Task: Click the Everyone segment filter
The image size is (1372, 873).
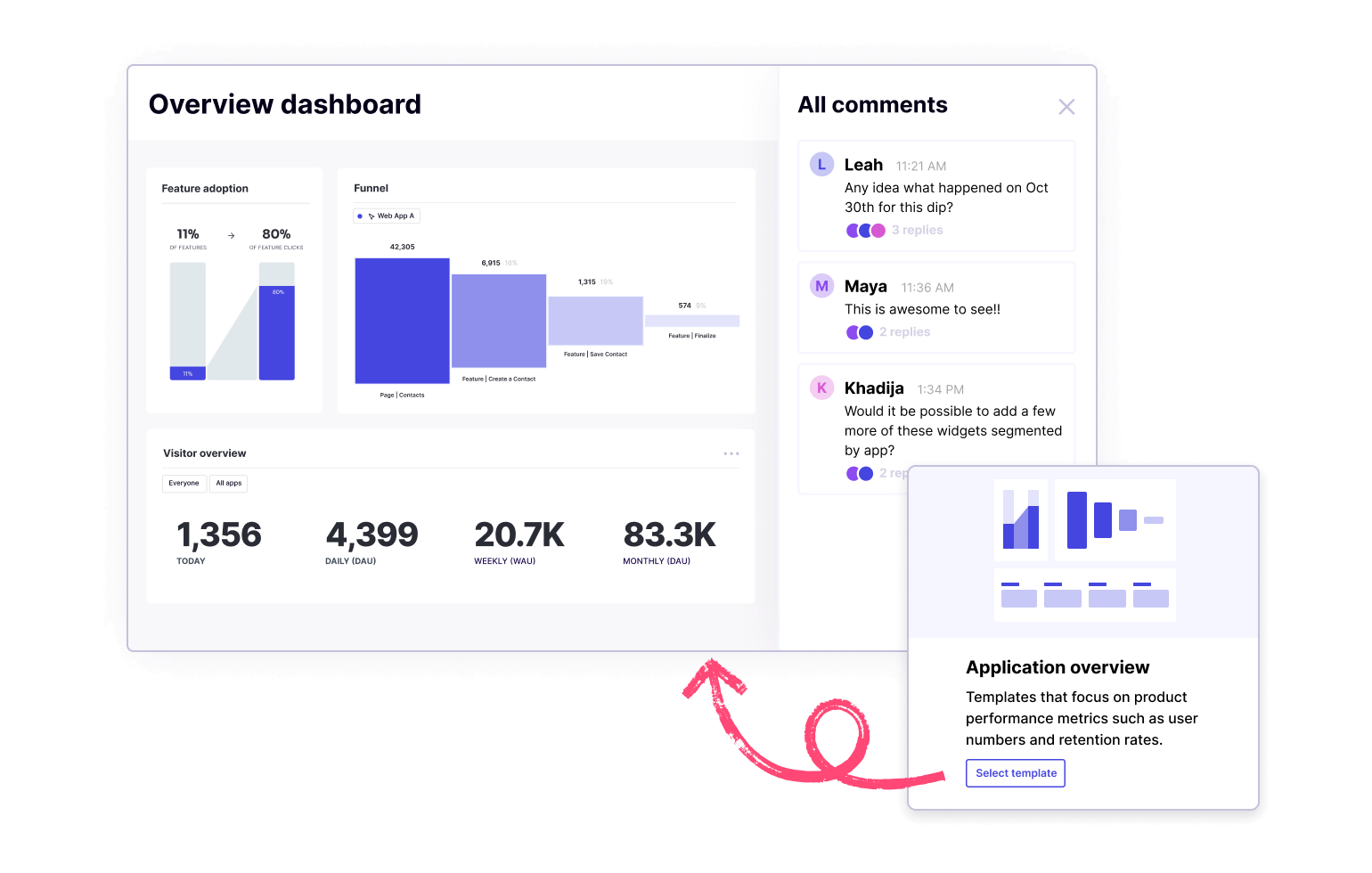Action: coord(184,483)
